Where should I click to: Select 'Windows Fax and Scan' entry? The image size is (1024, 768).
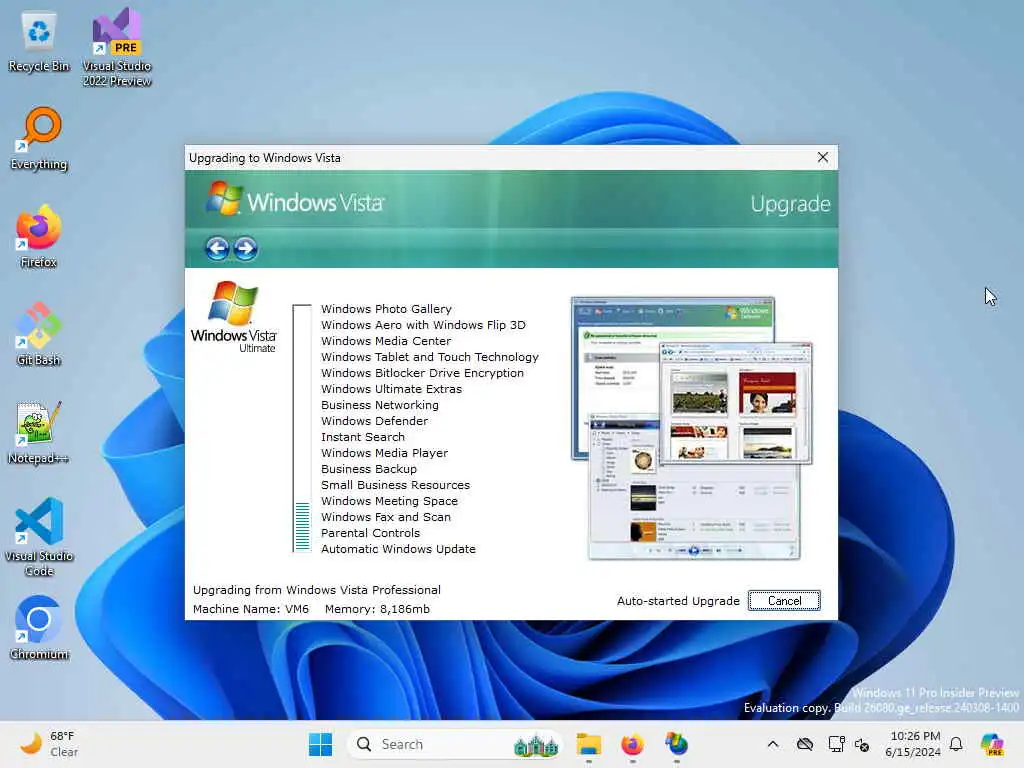[x=386, y=517]
